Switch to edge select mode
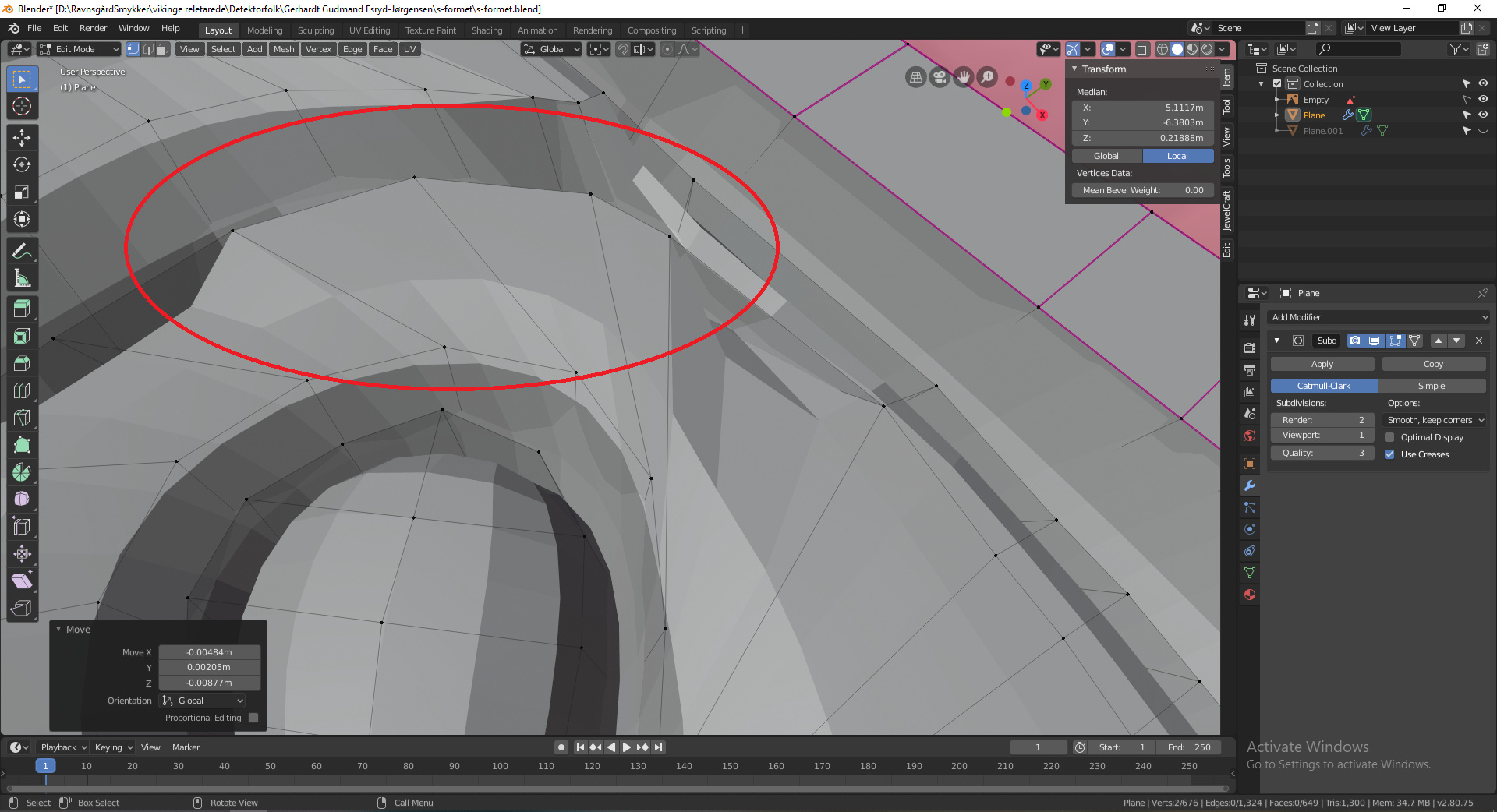1497x812 pixels. click(148, 49)
